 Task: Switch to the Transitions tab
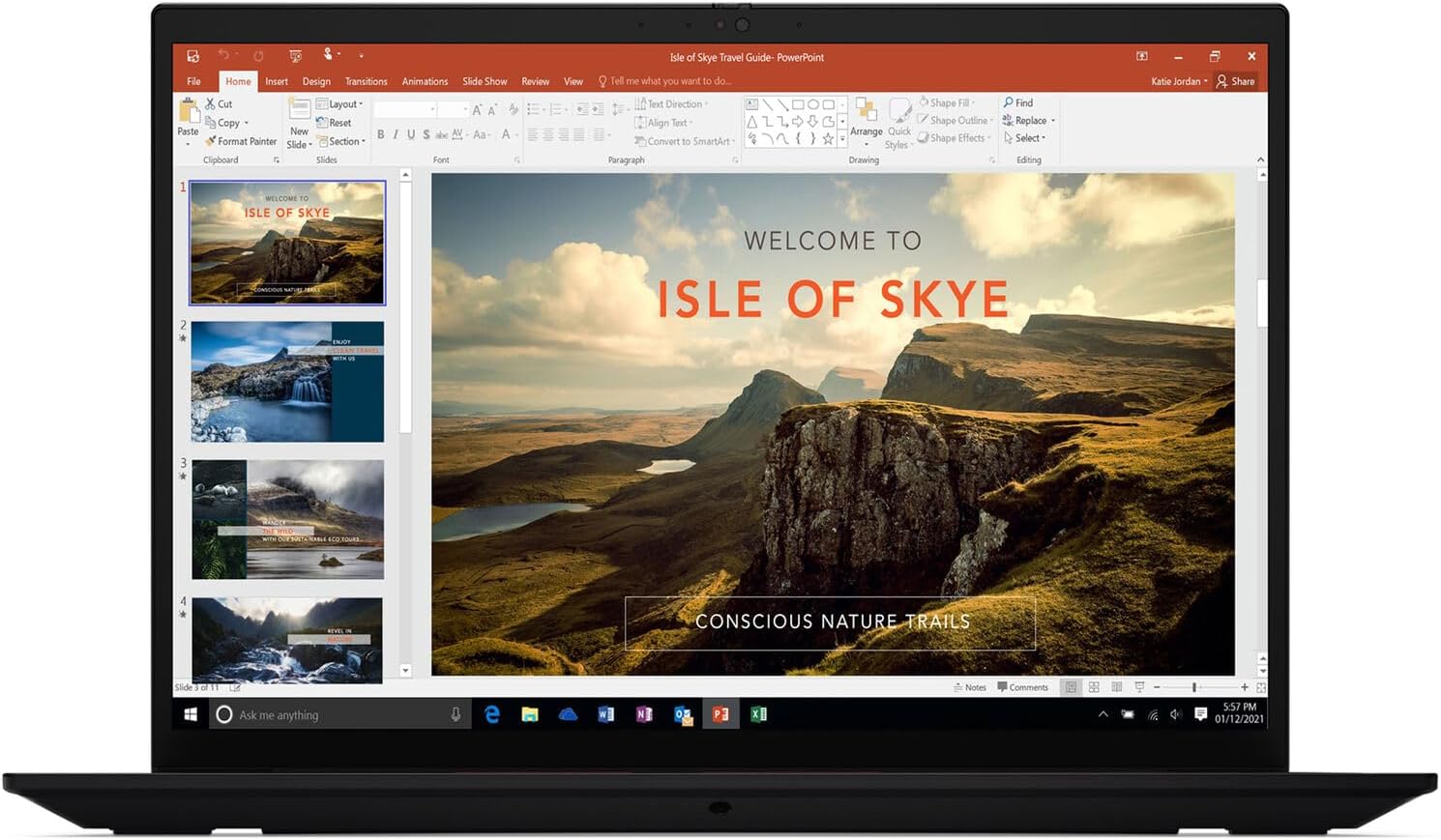[x=366, y=81]
